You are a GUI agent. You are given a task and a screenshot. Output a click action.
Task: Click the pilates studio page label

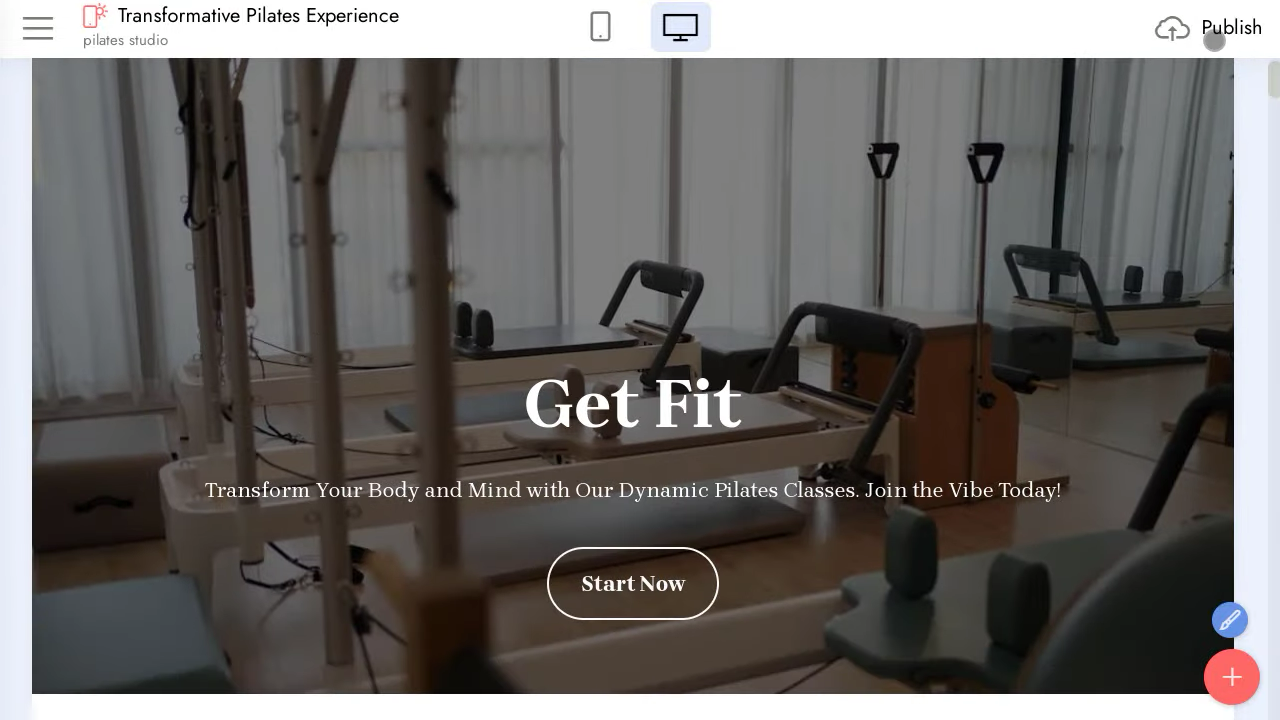pos(126,40)
